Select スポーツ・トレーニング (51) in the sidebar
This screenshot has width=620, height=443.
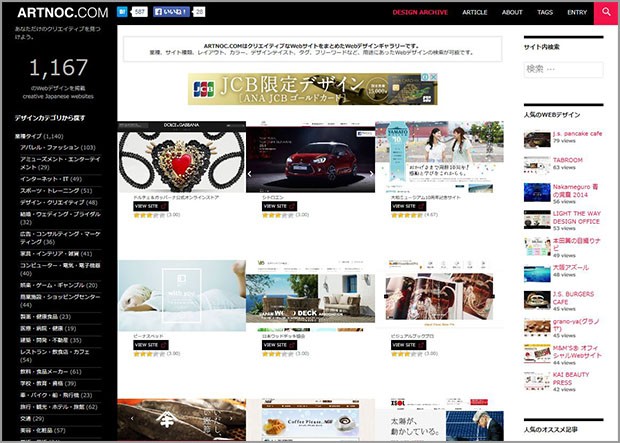coord(56,191)
